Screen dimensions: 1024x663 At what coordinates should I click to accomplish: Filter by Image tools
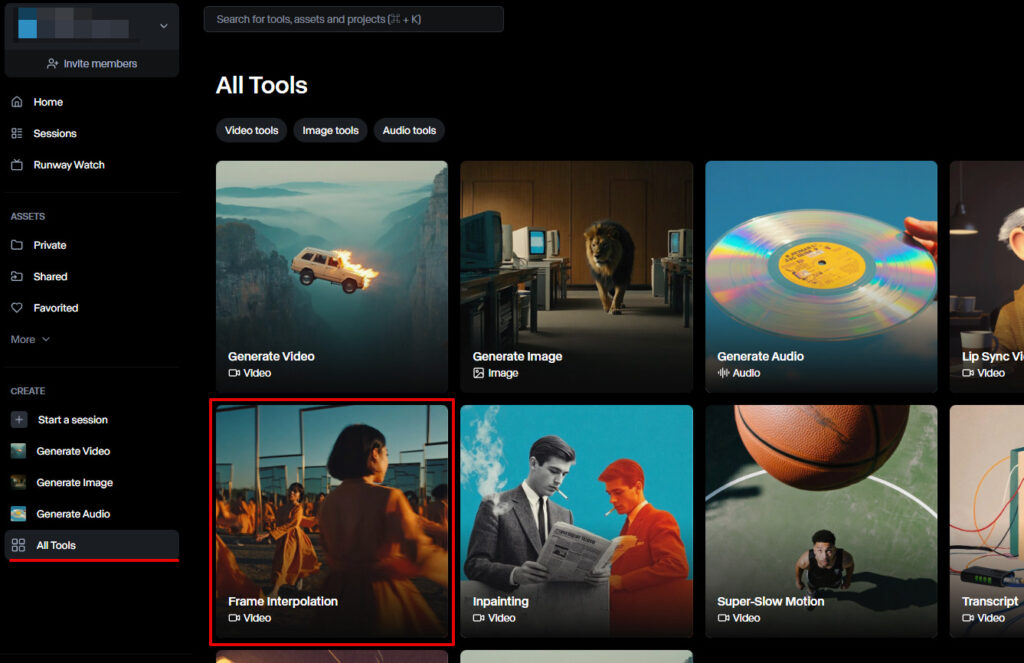coord(330,130)
